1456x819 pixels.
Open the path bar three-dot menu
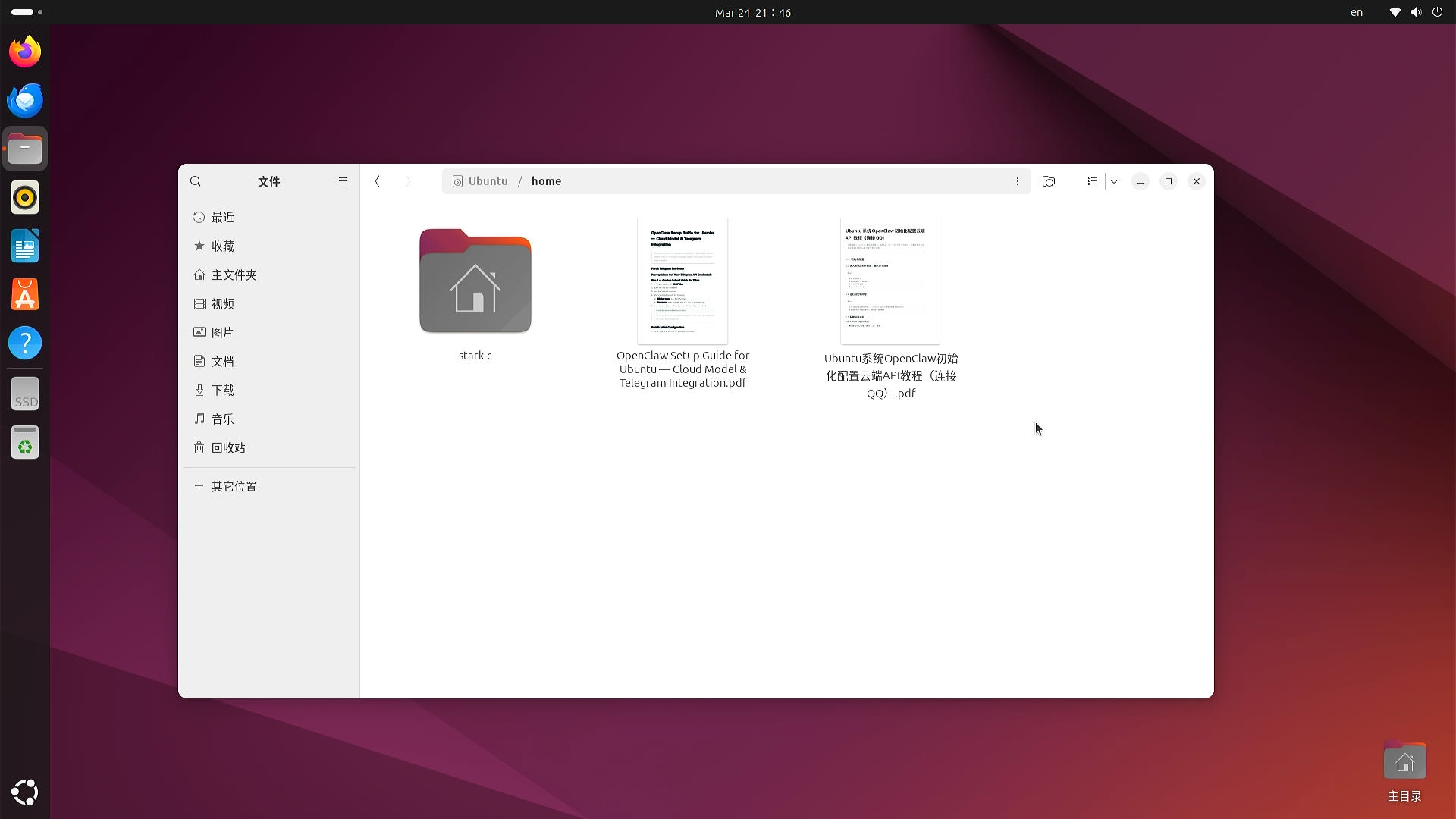(x=1018, y=181)
